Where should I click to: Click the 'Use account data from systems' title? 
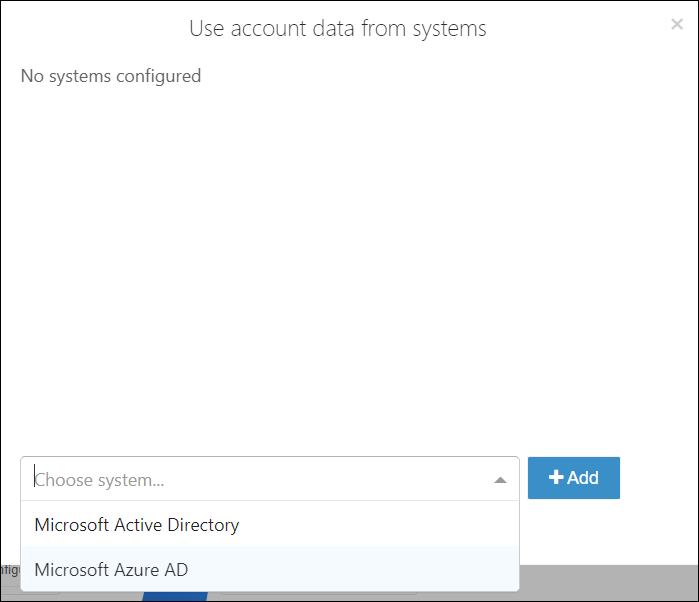click(337, 29)
